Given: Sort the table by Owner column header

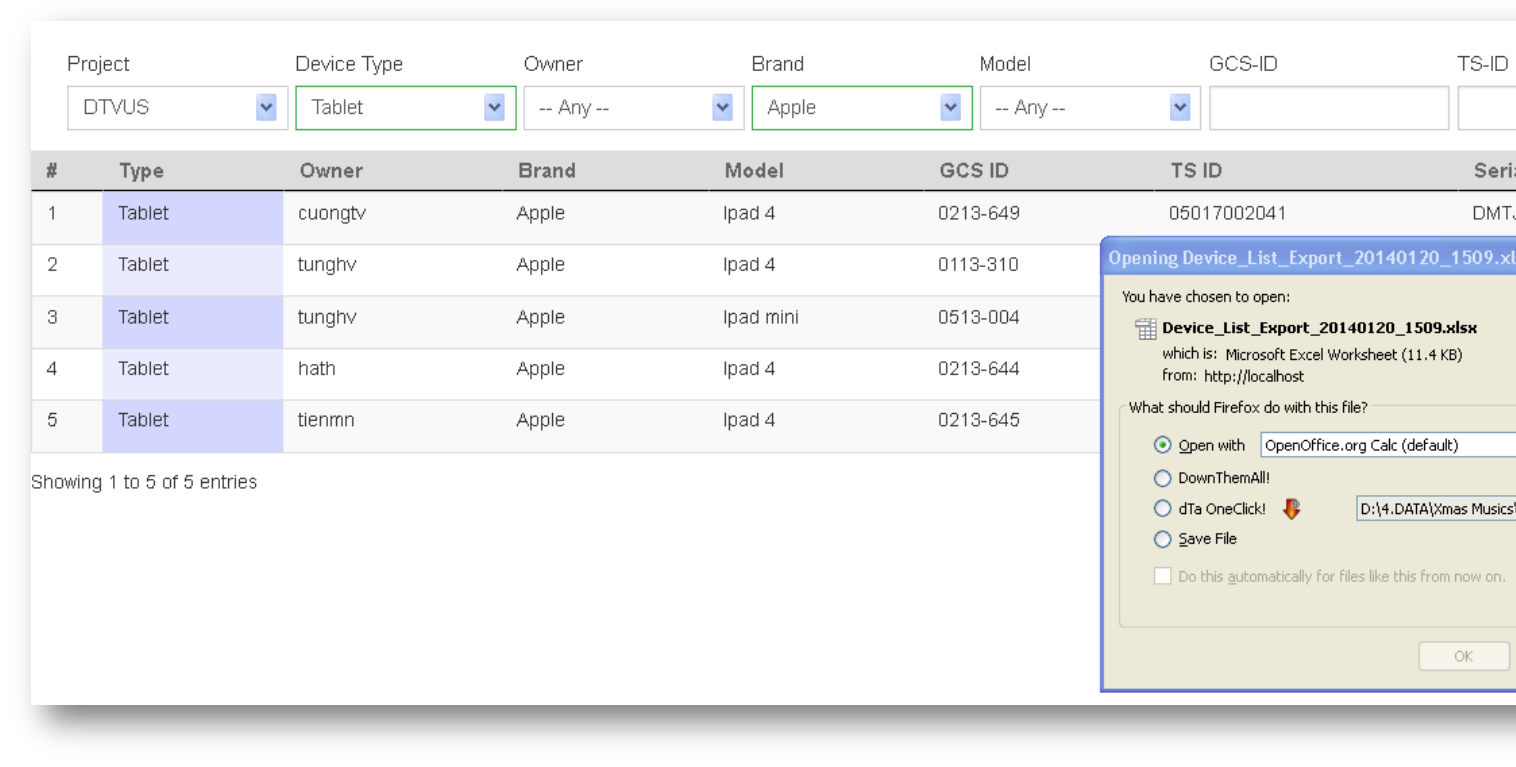Looking at the screenshot, I should (x=331, y=171).
